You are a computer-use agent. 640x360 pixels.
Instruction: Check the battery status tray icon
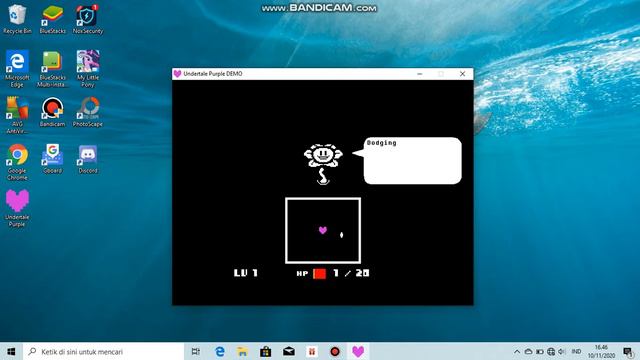[540, 351]
